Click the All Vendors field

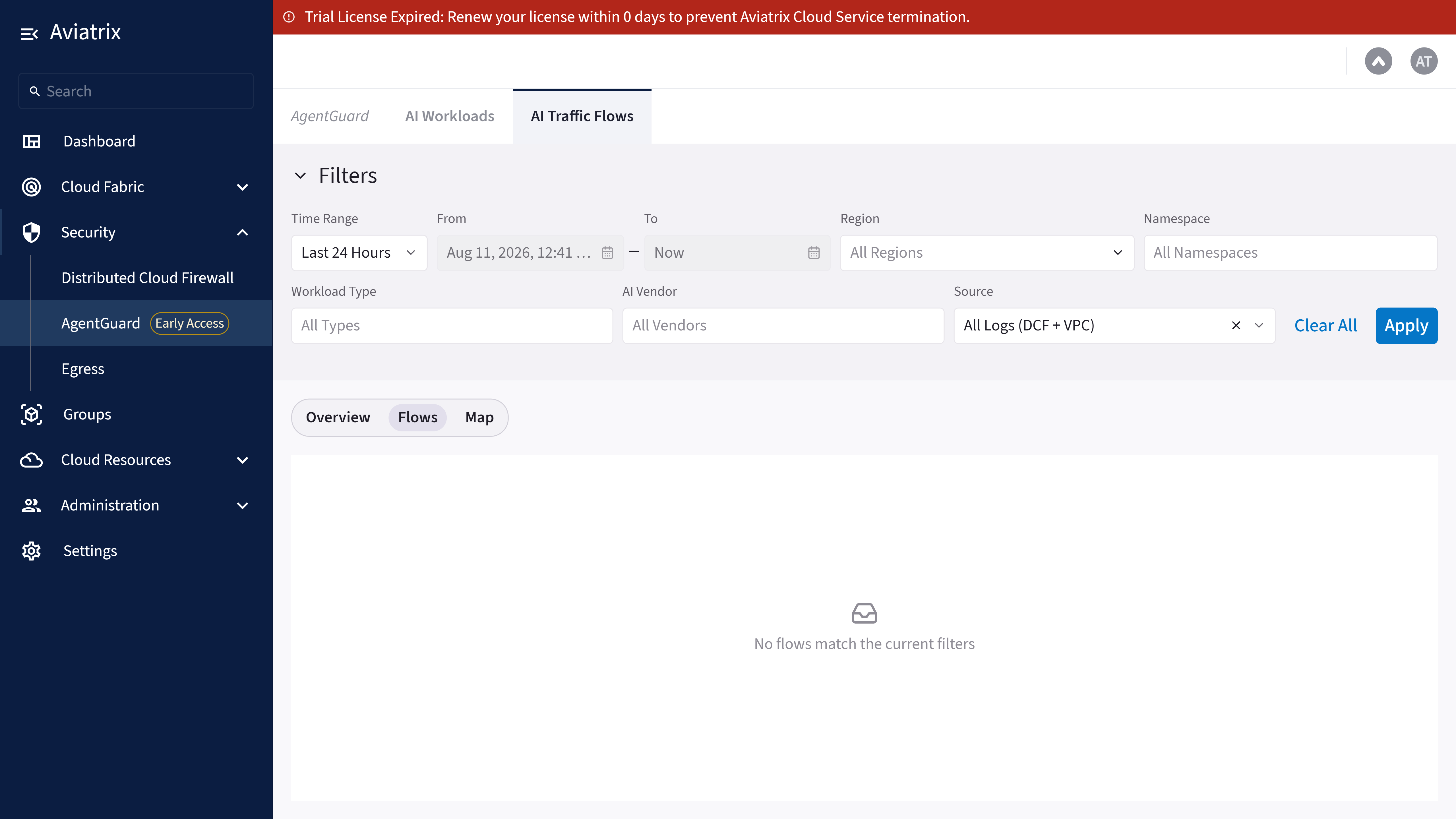tap(783, 326)
